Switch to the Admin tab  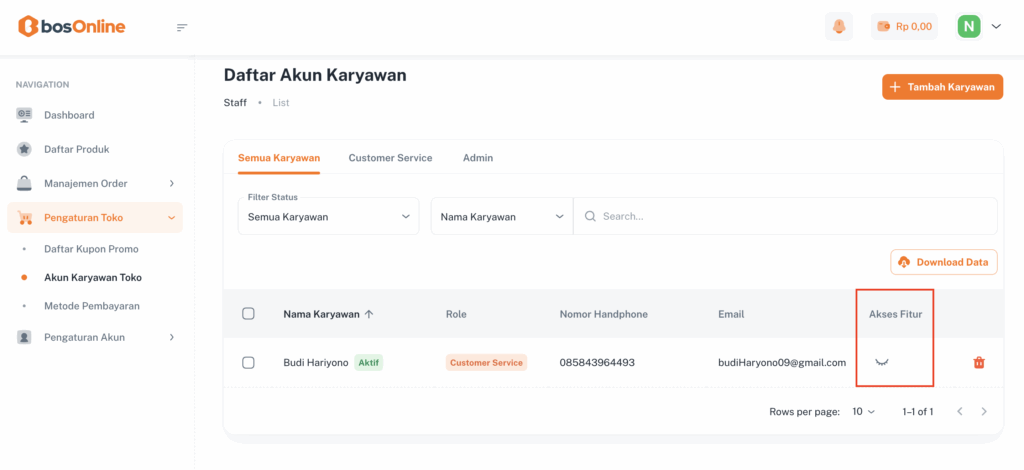tap(477, 158)
